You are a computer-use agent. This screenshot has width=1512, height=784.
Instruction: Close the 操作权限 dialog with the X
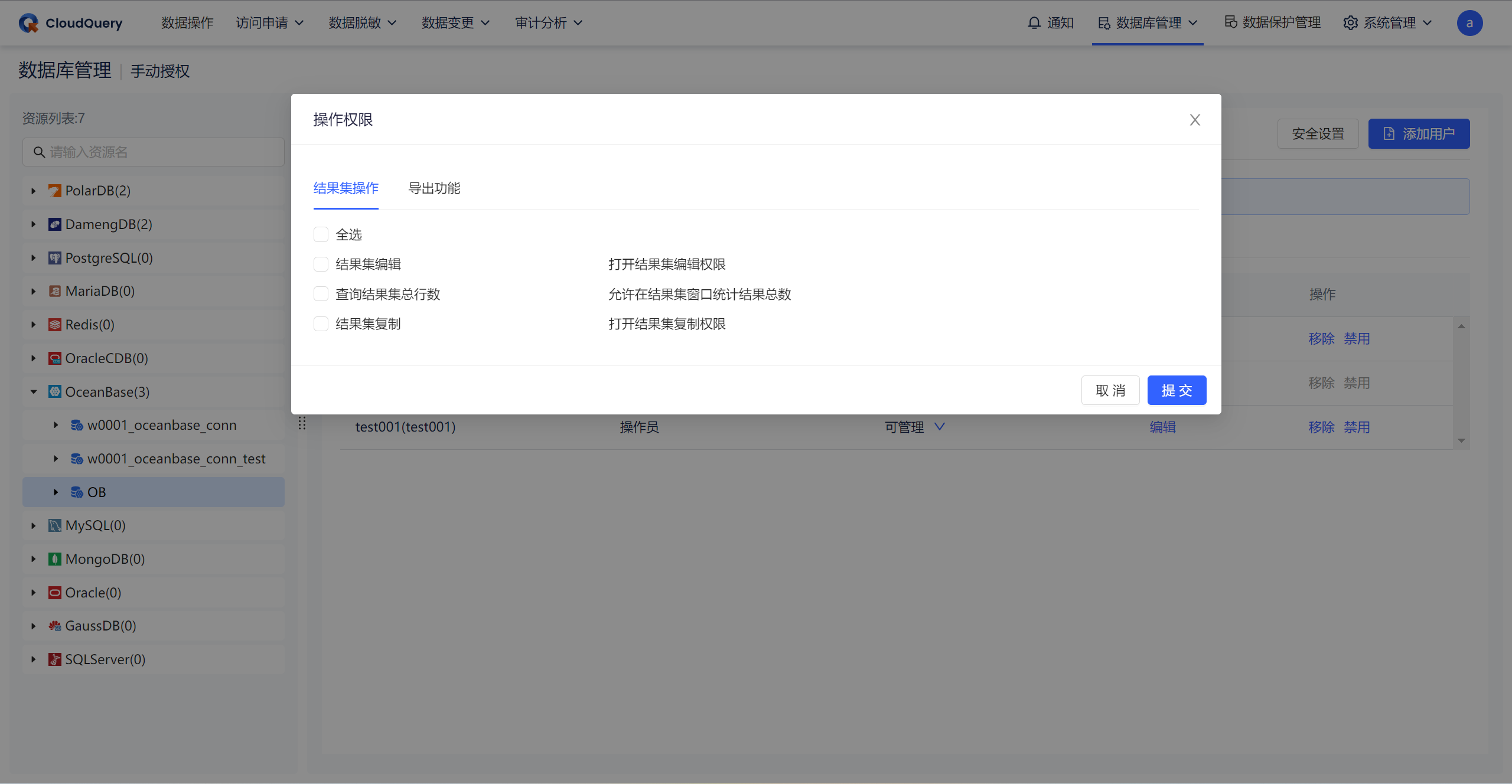[x=1195, y=120]
